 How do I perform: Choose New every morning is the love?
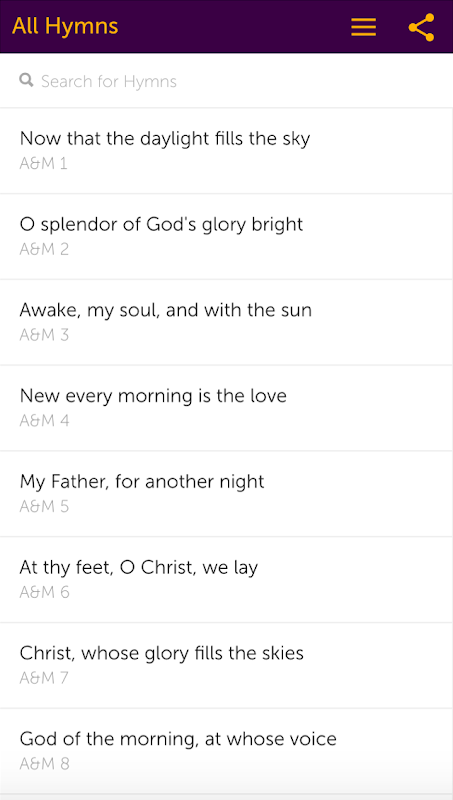(226, 408)
